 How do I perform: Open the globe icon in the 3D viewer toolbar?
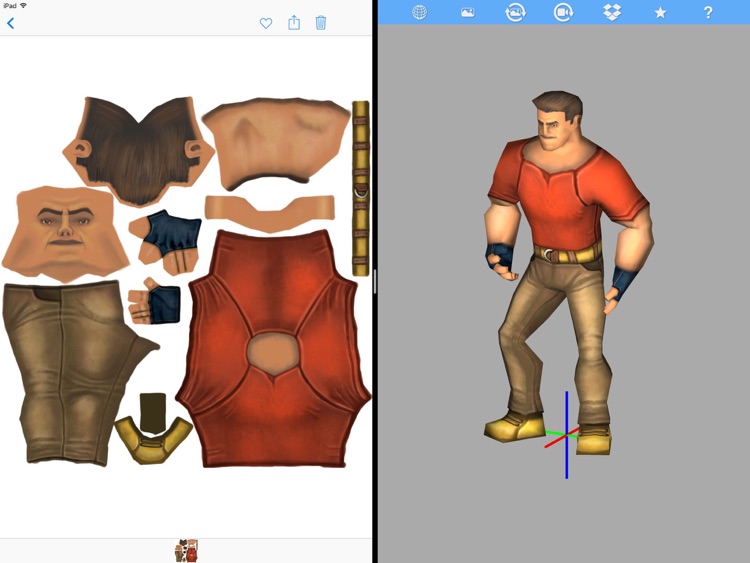(x=419, y=12)
